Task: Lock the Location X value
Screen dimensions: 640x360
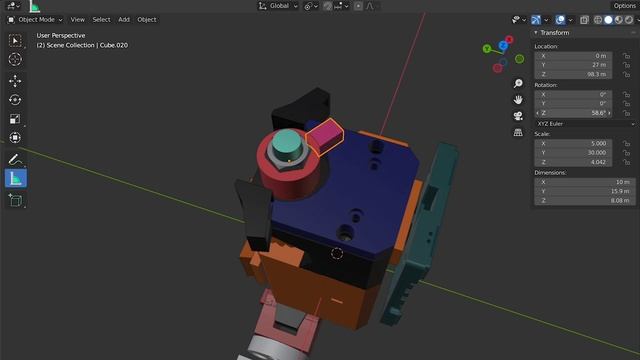Action: click(x=626, y=56)
